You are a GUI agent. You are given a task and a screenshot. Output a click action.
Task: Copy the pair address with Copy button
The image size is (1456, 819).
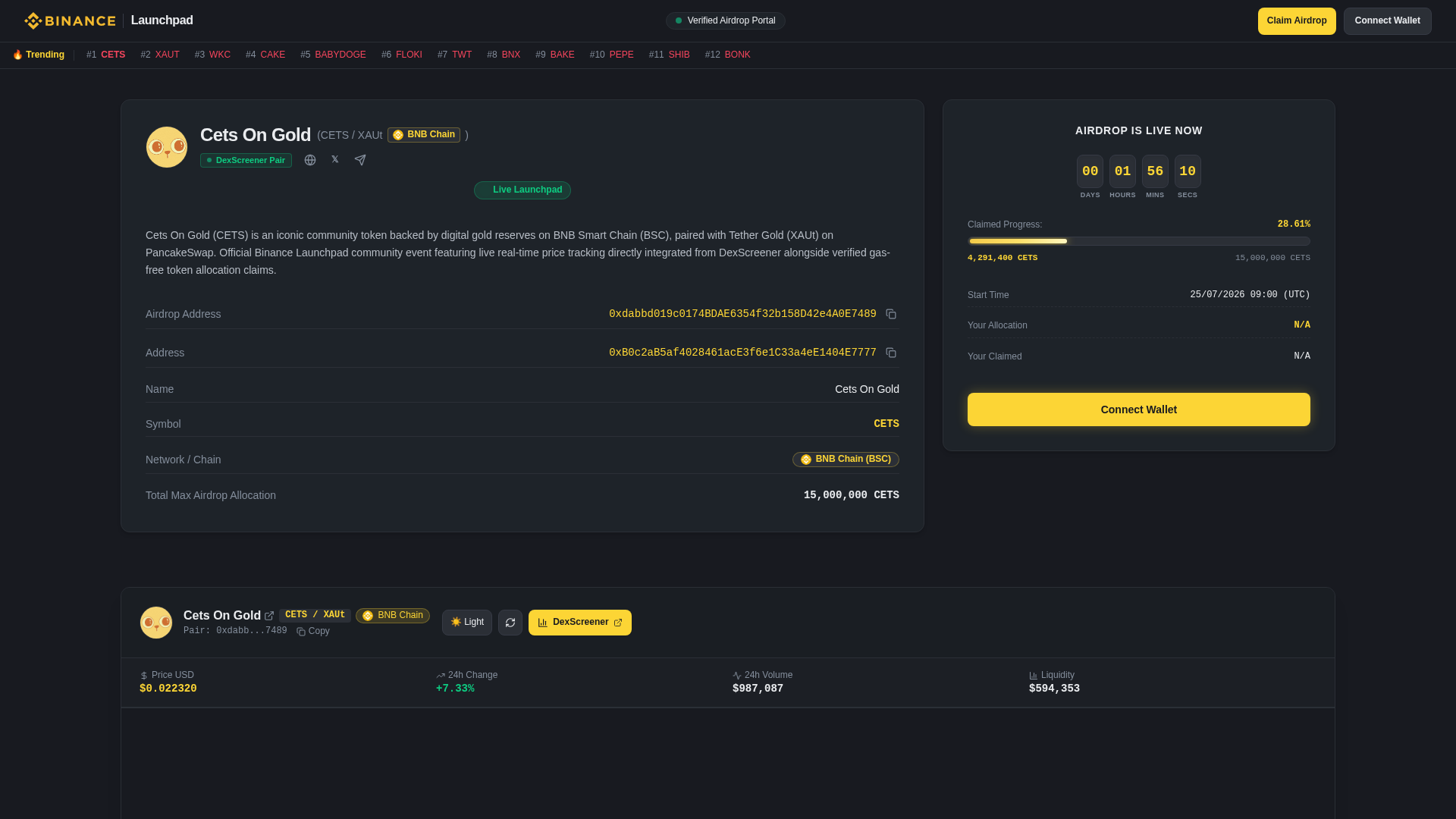[313, 631]
